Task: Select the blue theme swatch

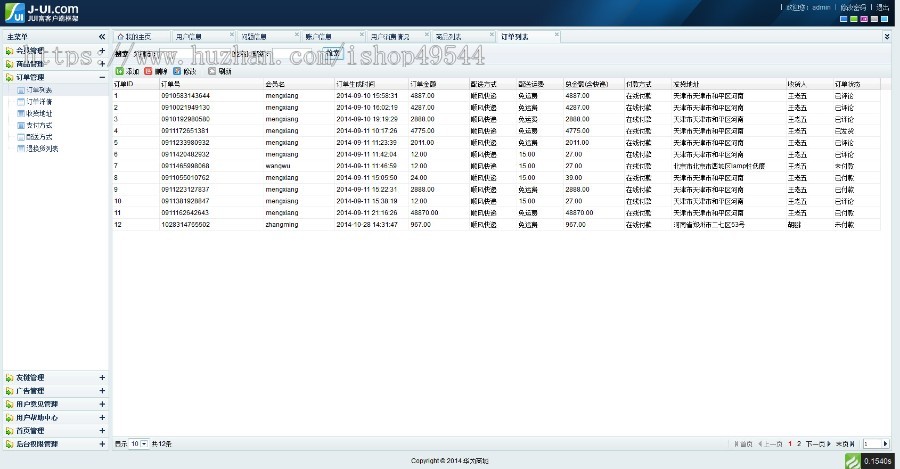Action: 843,19
